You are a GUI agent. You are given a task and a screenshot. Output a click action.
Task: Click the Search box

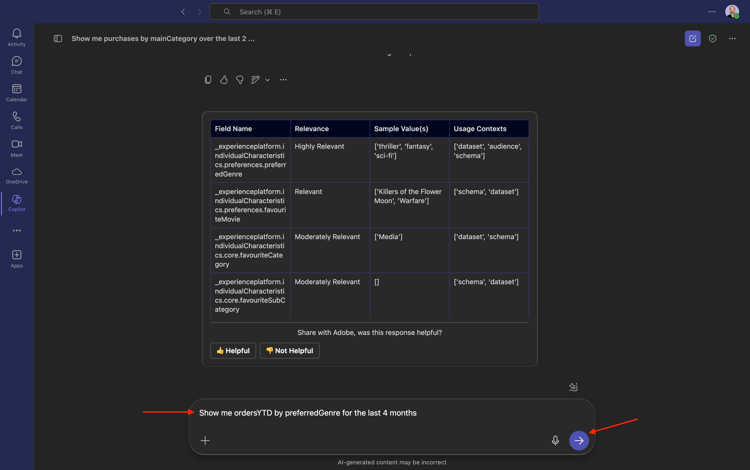[x=374, y=11]
